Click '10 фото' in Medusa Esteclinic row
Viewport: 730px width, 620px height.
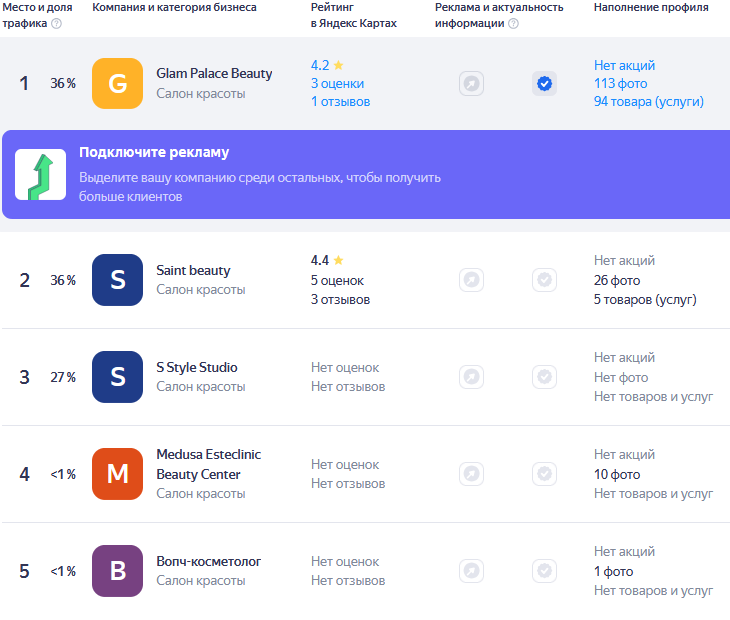tap(617, 474)
